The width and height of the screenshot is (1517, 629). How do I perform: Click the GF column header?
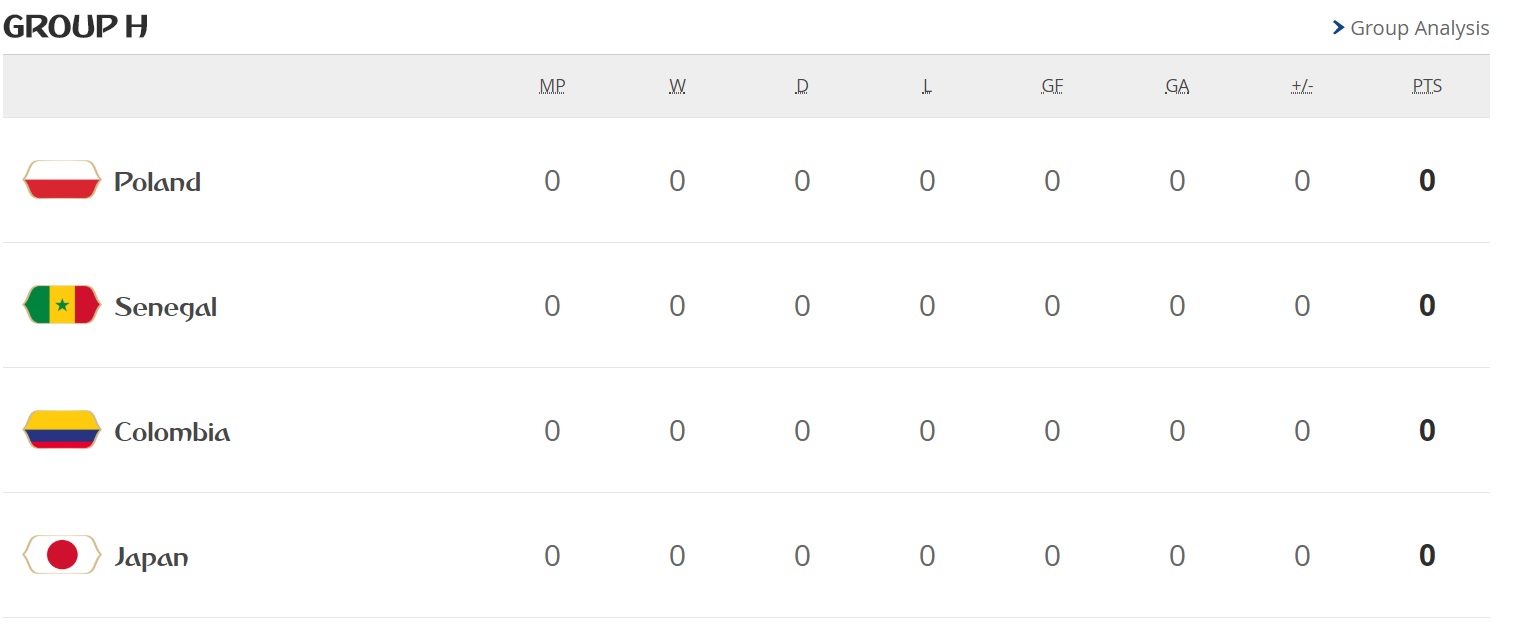[x=1052, y=86]
